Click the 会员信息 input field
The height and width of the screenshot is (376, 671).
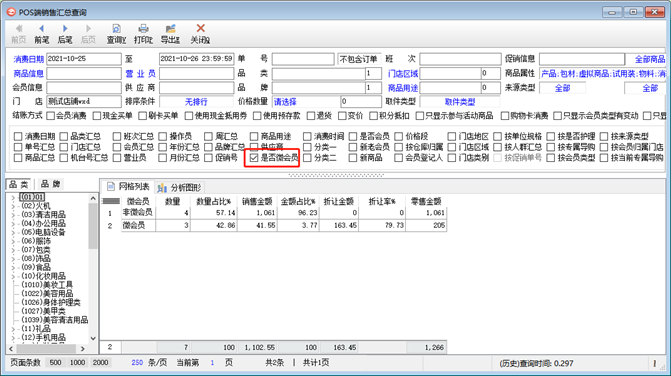coord(84,88)
